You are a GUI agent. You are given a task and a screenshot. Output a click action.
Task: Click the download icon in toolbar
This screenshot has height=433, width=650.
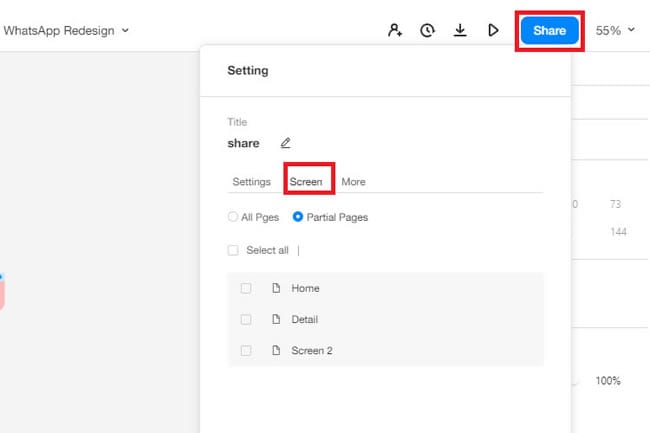click(x=460, y=30)
